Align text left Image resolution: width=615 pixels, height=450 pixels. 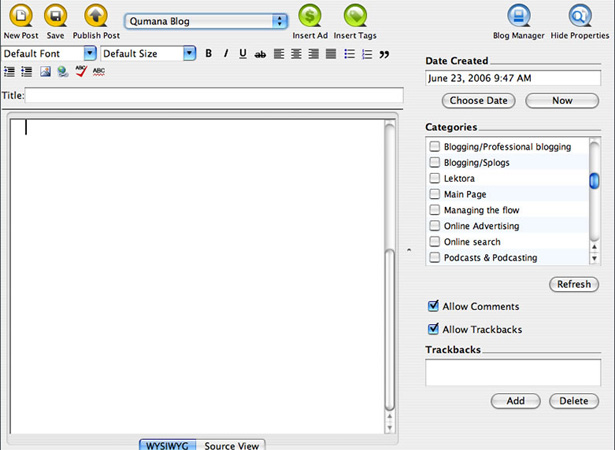279,54
